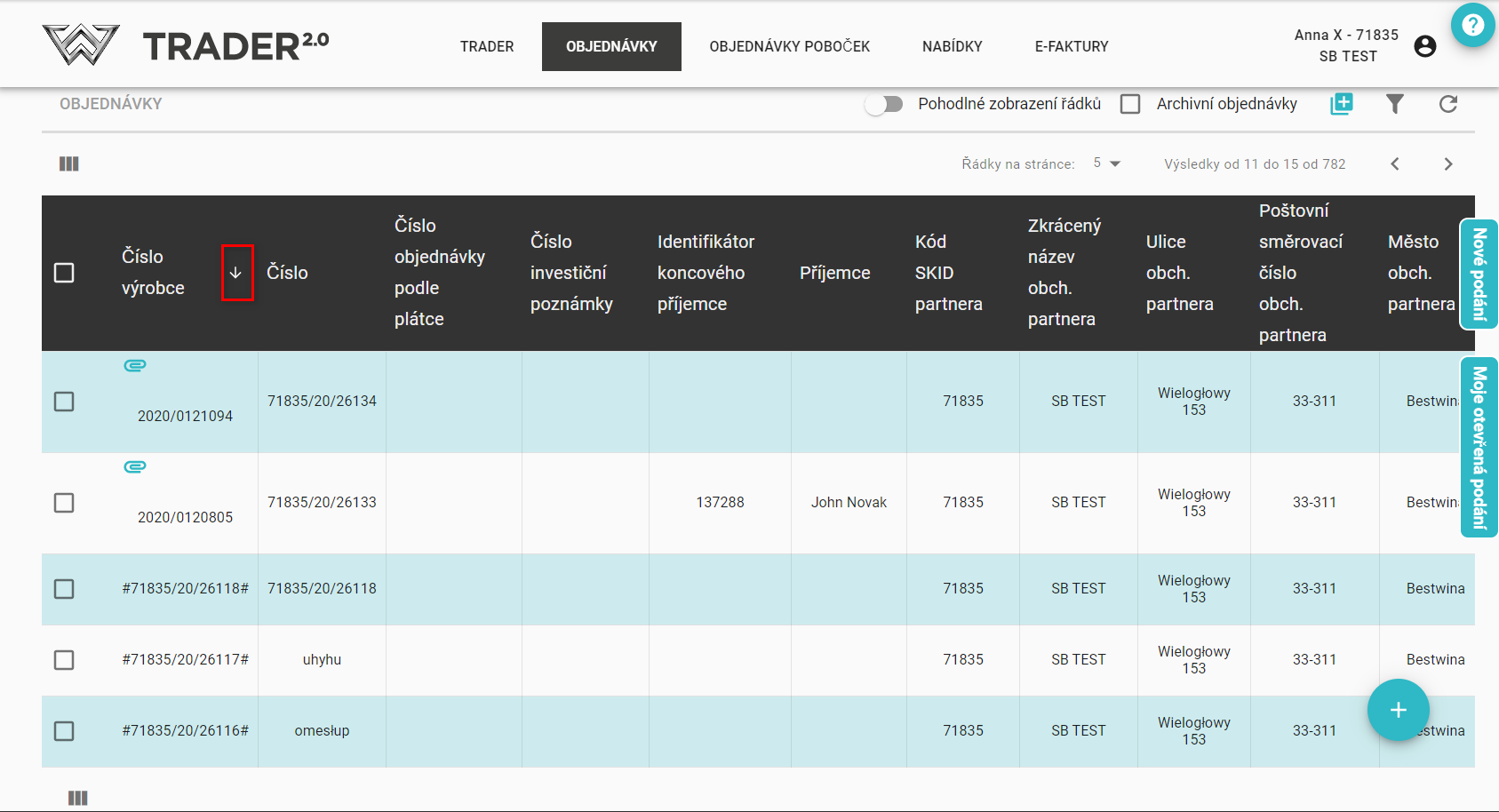Open the filter funnel icon

(1394, 104)
